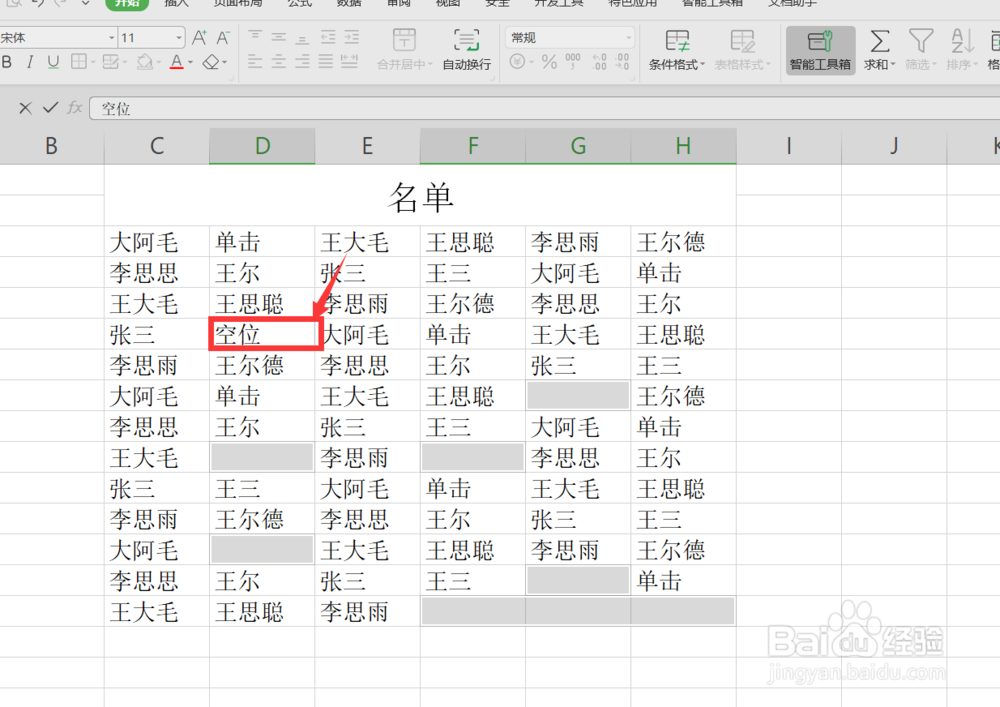The height and width of the screenshot is (707, 1000).
Task: Toggle underline formatting
Action: click(53, 62)
